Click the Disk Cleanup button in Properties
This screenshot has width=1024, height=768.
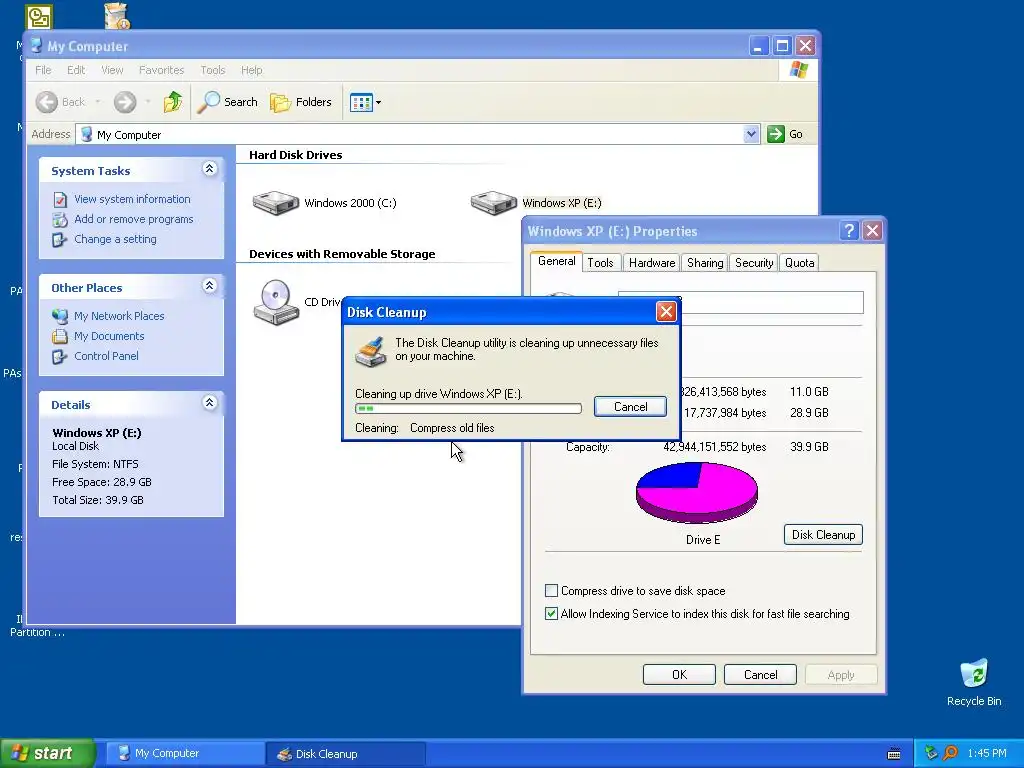point(823,535)
